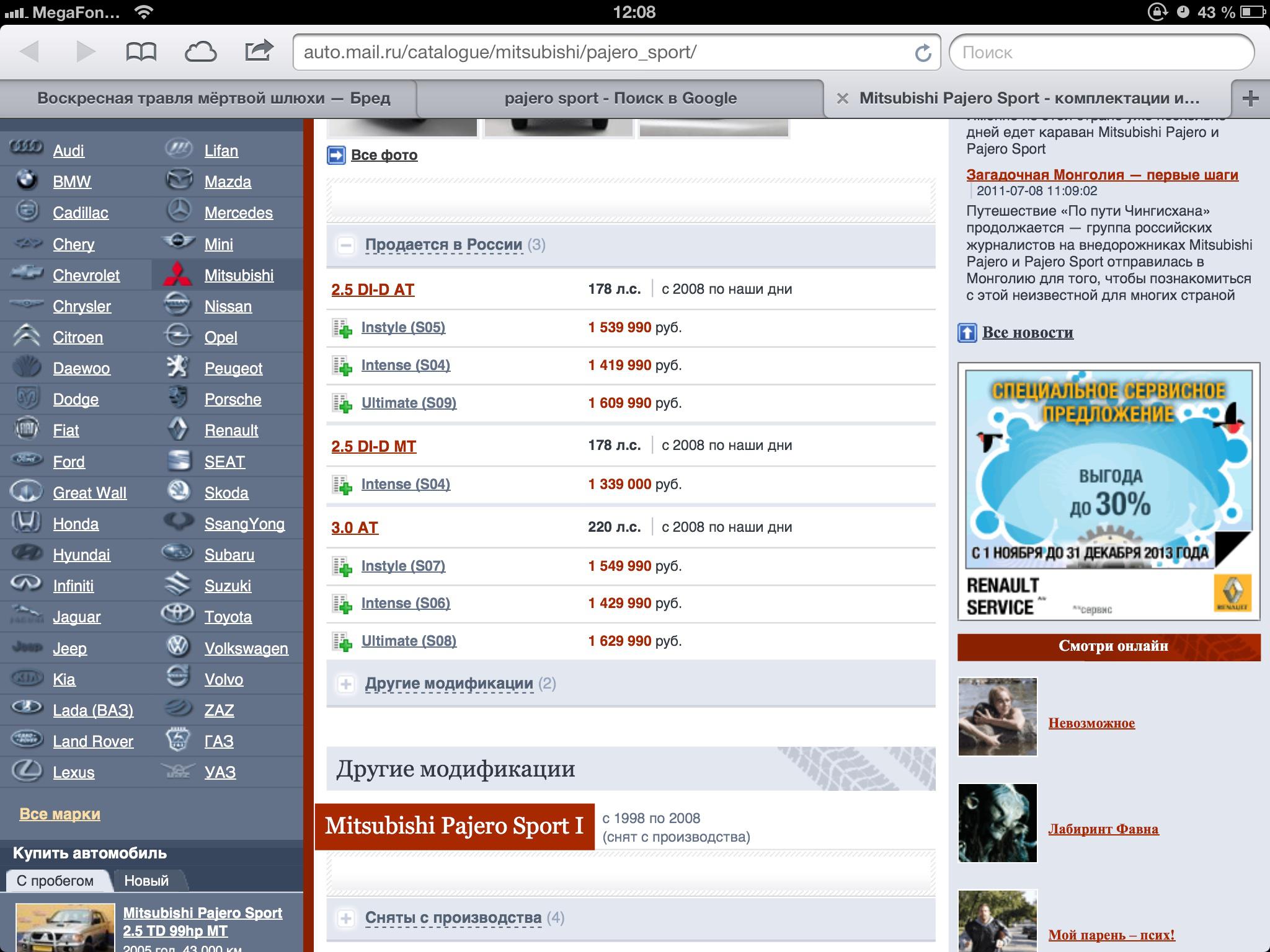Open the Все марки link
The image size is (1270, 952).
click(x=60, y=814)
